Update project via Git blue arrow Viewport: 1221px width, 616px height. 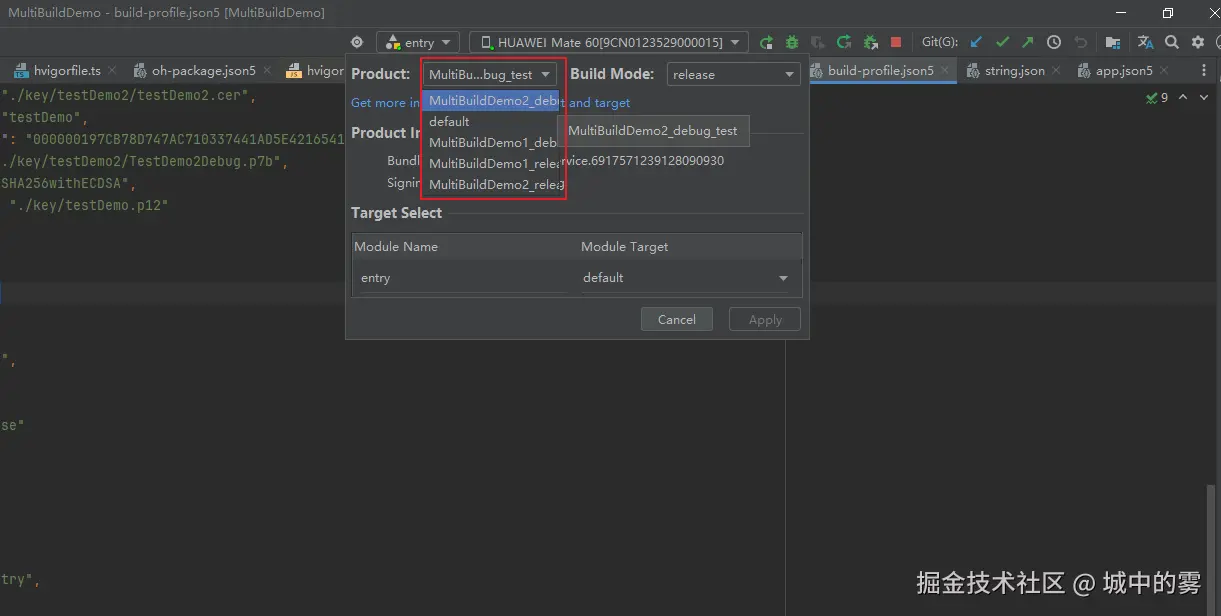tap(976, 42)
